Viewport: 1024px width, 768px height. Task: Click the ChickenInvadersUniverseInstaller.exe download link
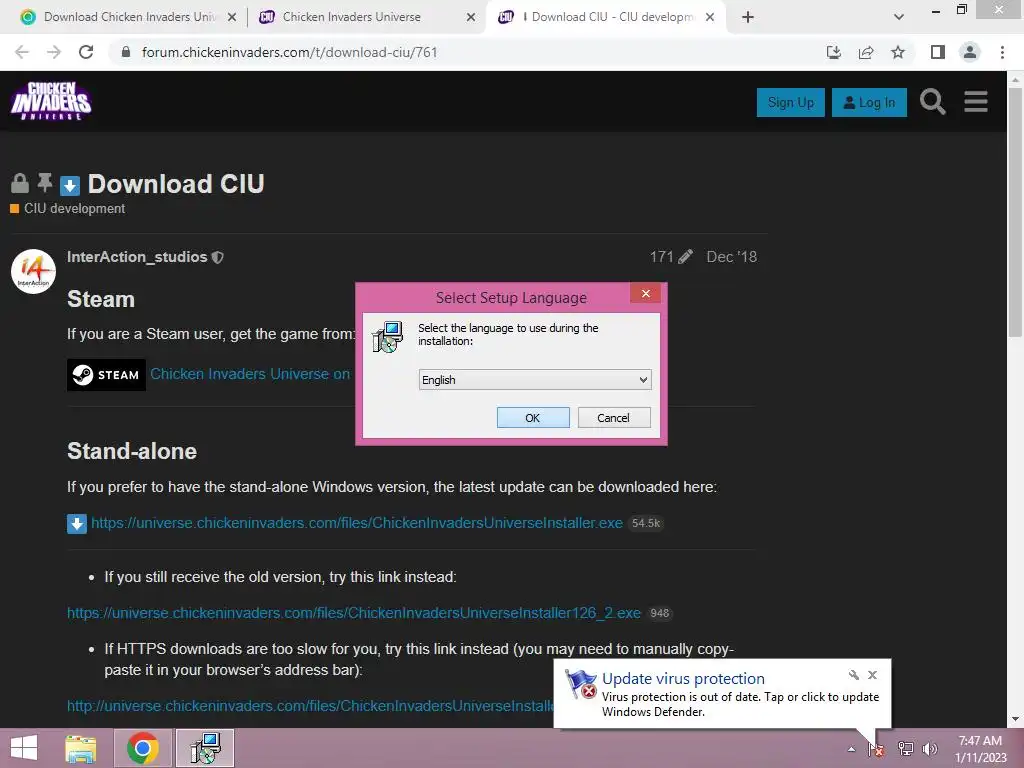[x=357, y=523]
